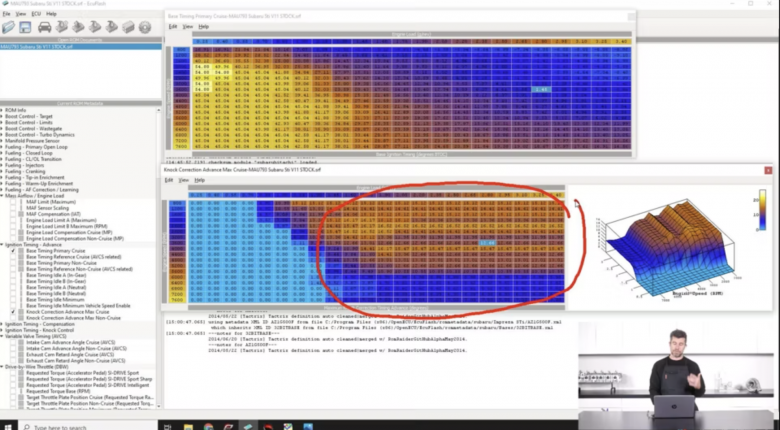Click the first ECU arrow icon after the car
The width and height of the screenshot is (780, 430).
[x=62, y=27]
